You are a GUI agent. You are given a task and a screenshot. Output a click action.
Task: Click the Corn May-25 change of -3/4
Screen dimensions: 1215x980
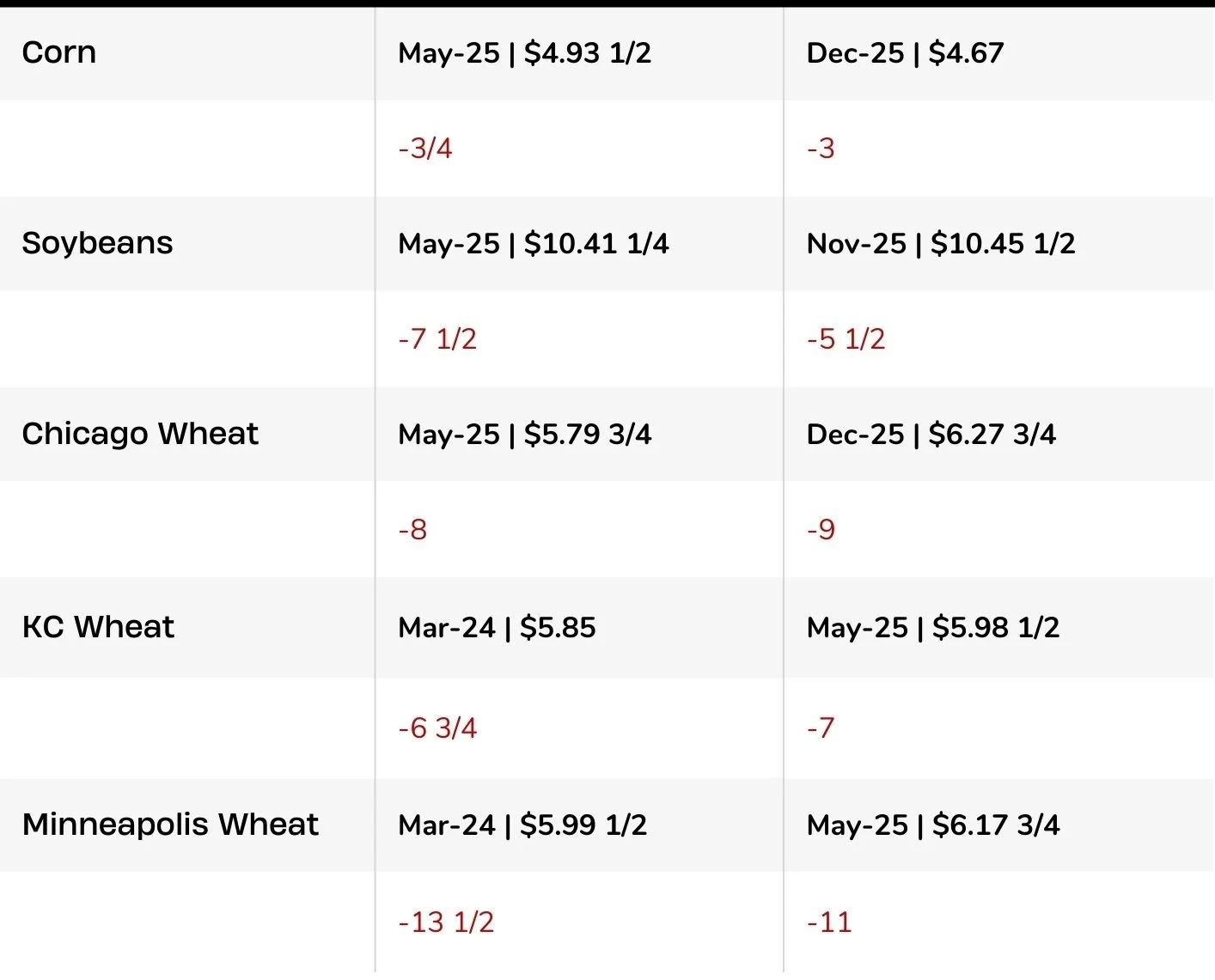pyautogui.click(x=425, y=149)
